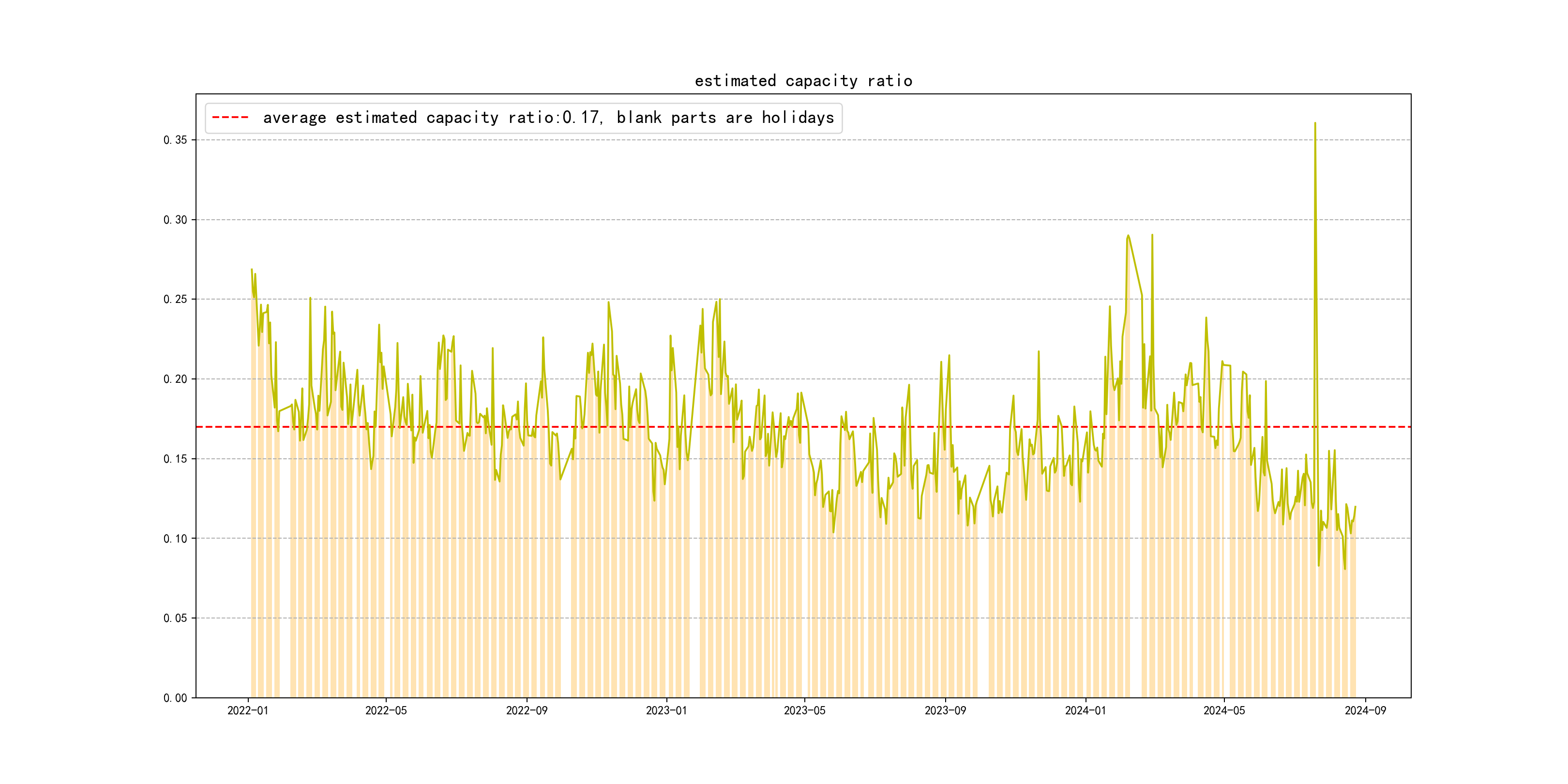Image resolution: width=1568 pixels, height=784 pixels.
Task: Click the 0.05 y-axis tick label
Action: tap(175, 618)
